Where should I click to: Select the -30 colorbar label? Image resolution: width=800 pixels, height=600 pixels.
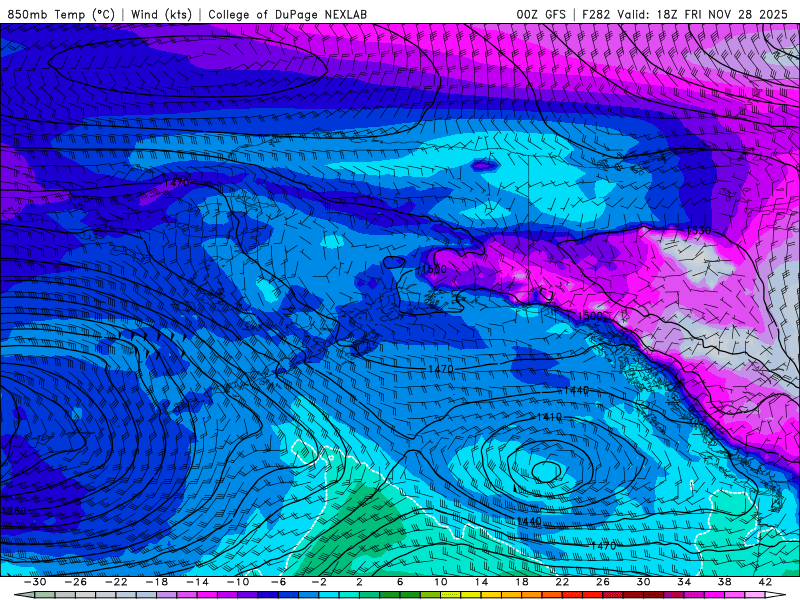point(35,582)
